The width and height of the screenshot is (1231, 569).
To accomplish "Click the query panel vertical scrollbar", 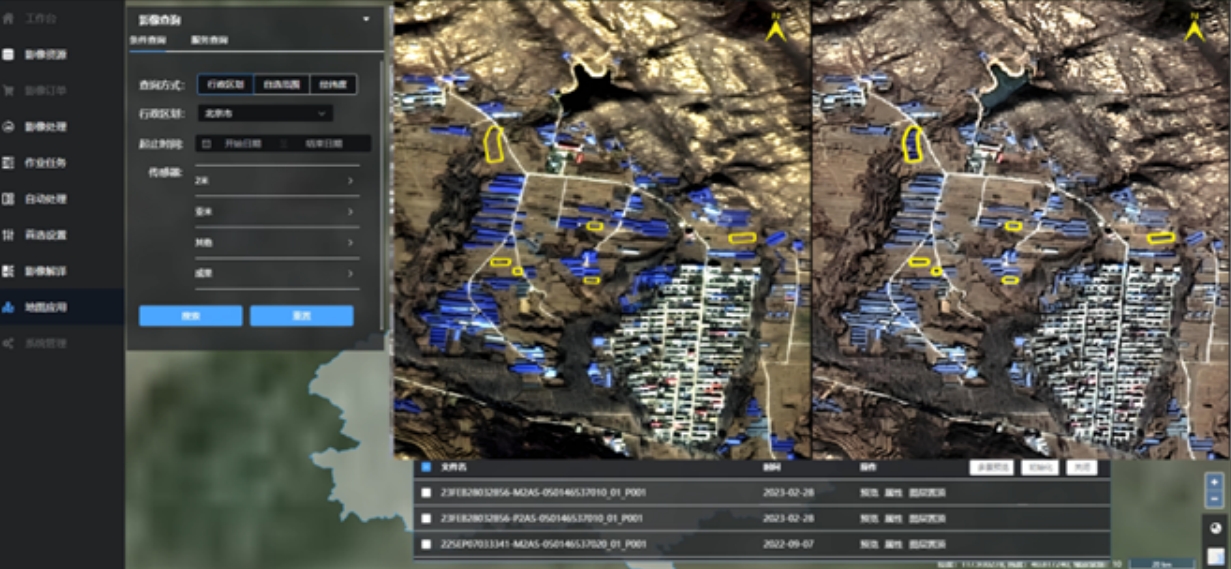I will 384,200.
